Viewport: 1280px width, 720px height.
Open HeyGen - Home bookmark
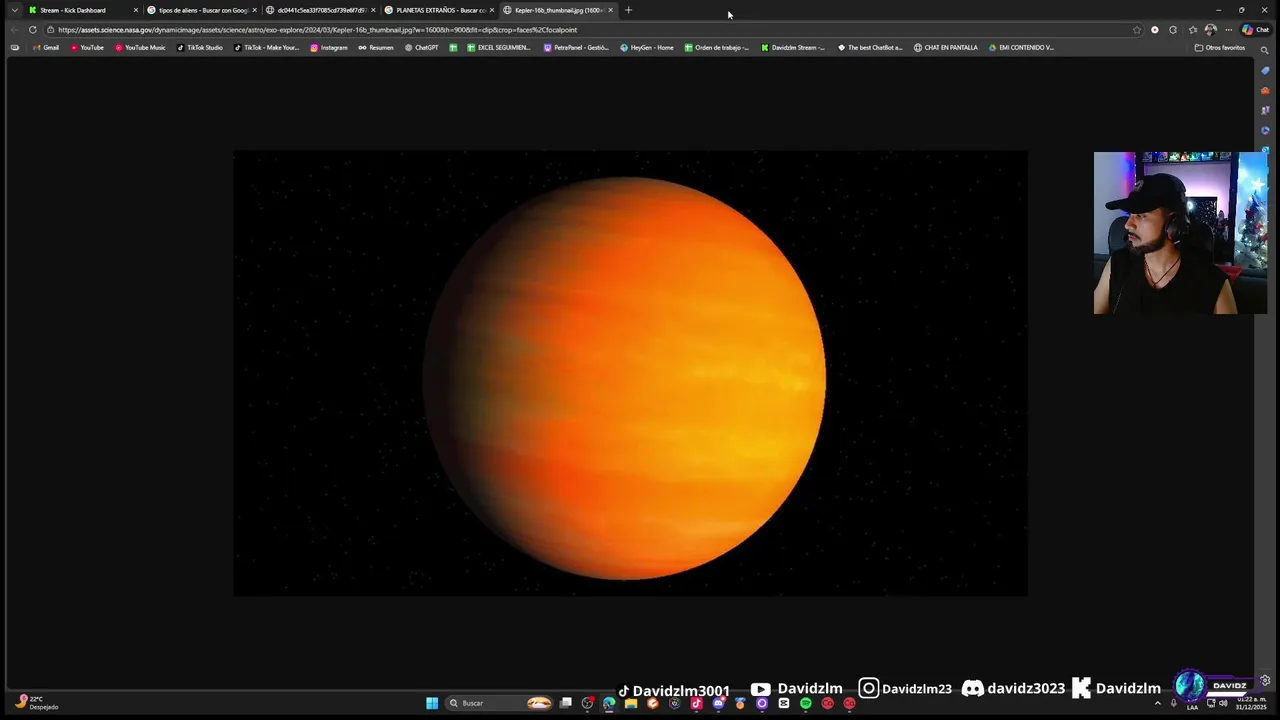(x=647, y=47)
